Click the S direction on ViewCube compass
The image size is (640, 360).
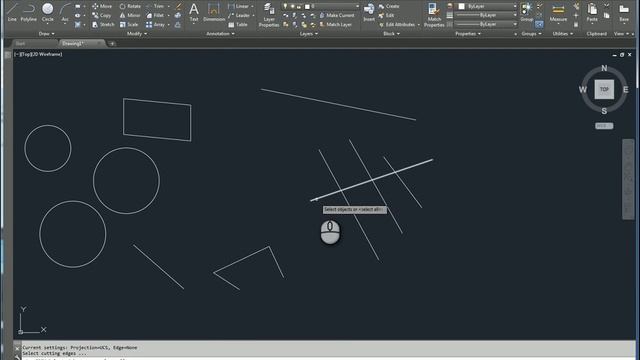[x=604, y=111]
